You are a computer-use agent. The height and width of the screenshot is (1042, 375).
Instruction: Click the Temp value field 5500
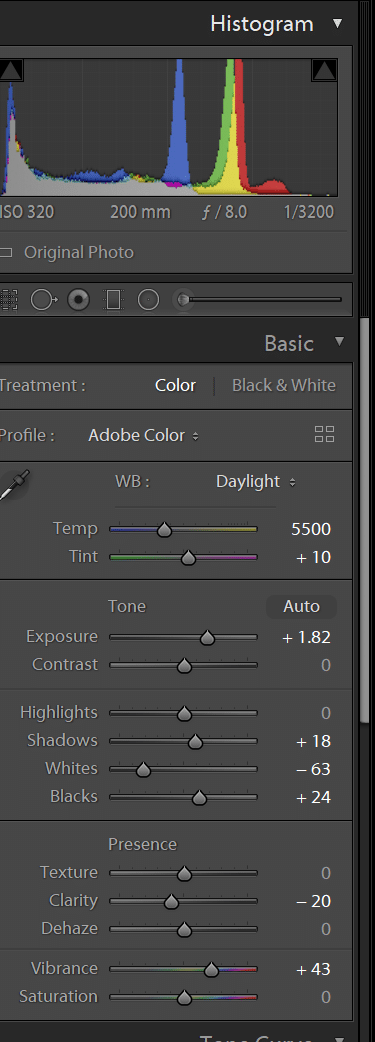311,529
